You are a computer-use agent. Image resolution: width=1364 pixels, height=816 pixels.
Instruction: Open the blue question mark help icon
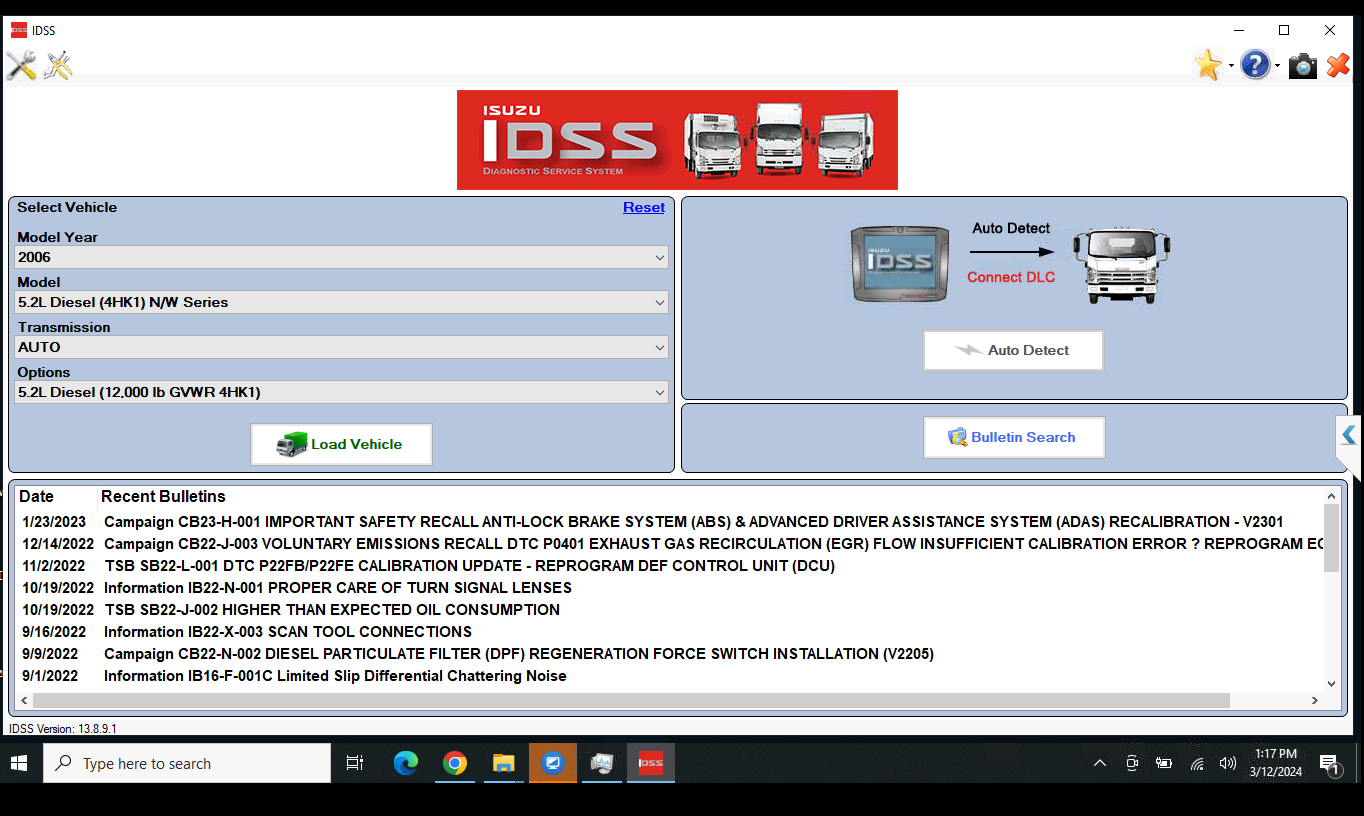[1256, 64]
